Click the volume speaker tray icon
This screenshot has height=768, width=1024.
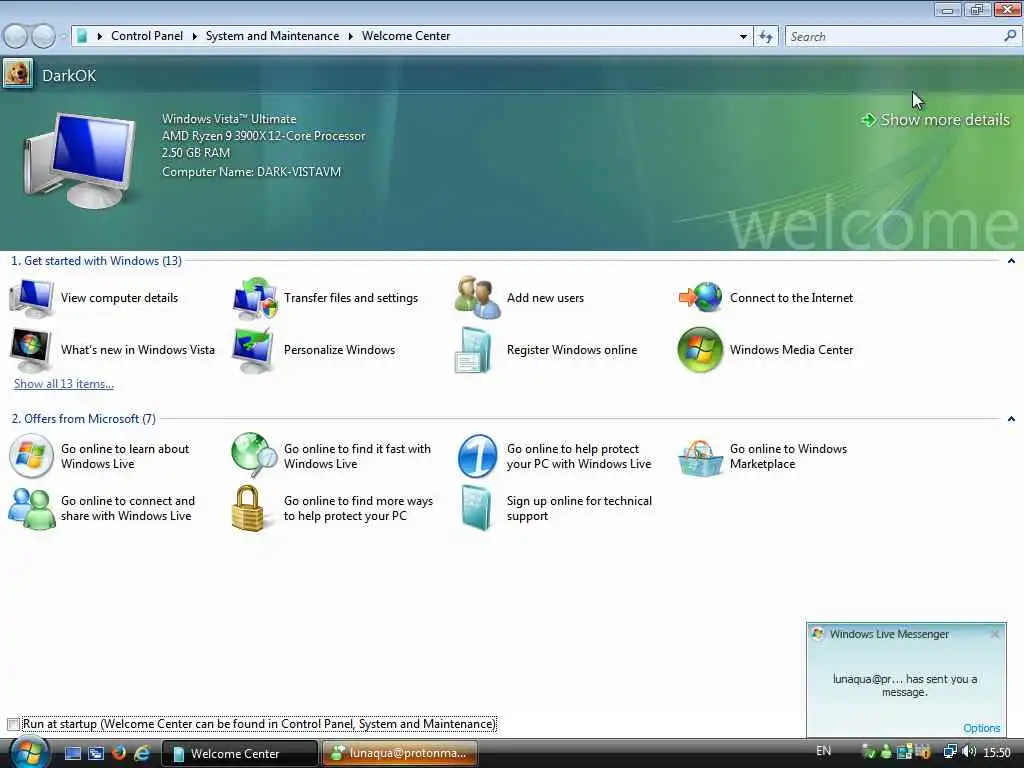click(968, 752)
